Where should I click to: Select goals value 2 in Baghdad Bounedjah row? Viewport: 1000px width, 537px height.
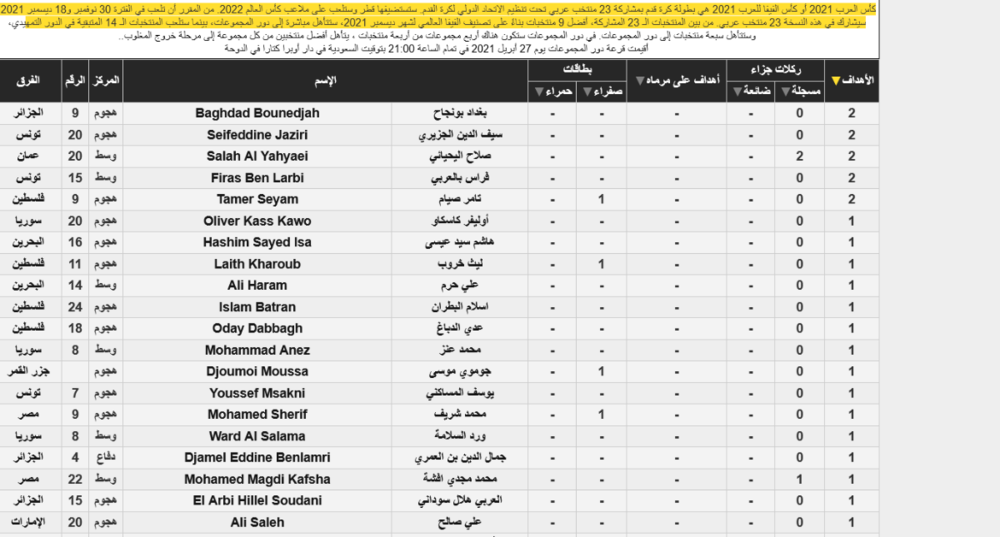pyautogui.click(x=851, y=114)
